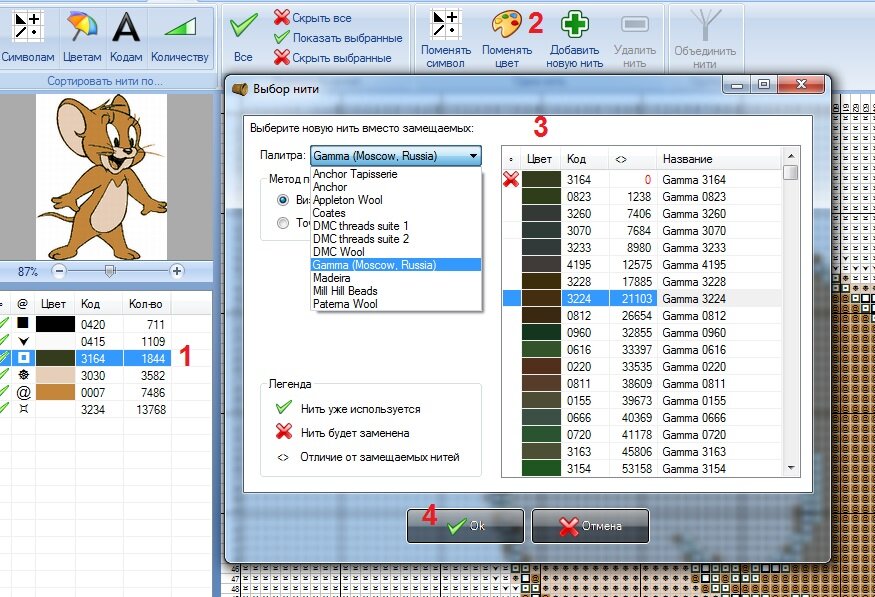Select Gamma 0812 row
Screen dimensions: 875x597
642,316
